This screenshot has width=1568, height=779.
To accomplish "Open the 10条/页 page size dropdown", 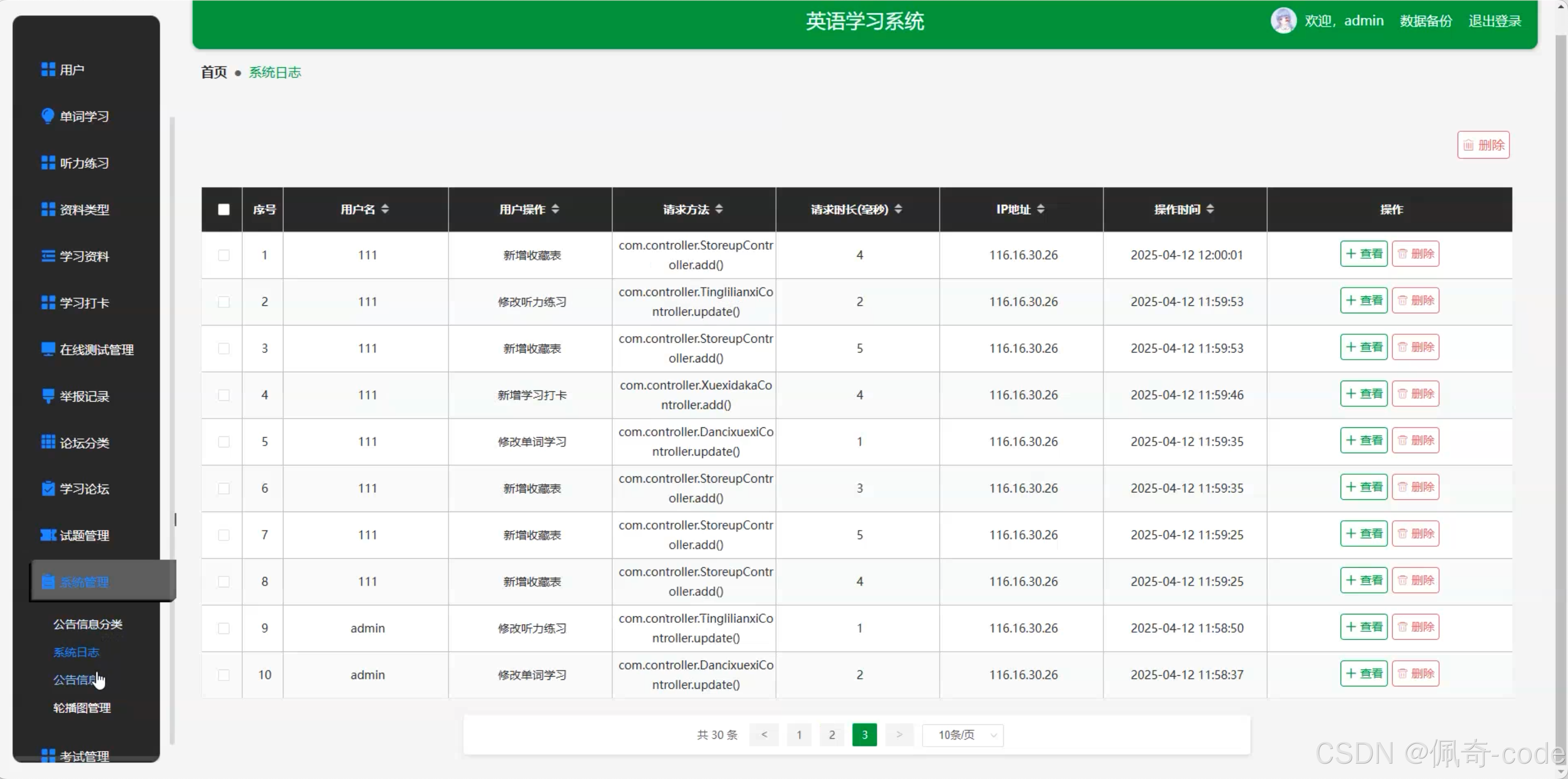I will [x=962, y=735].
